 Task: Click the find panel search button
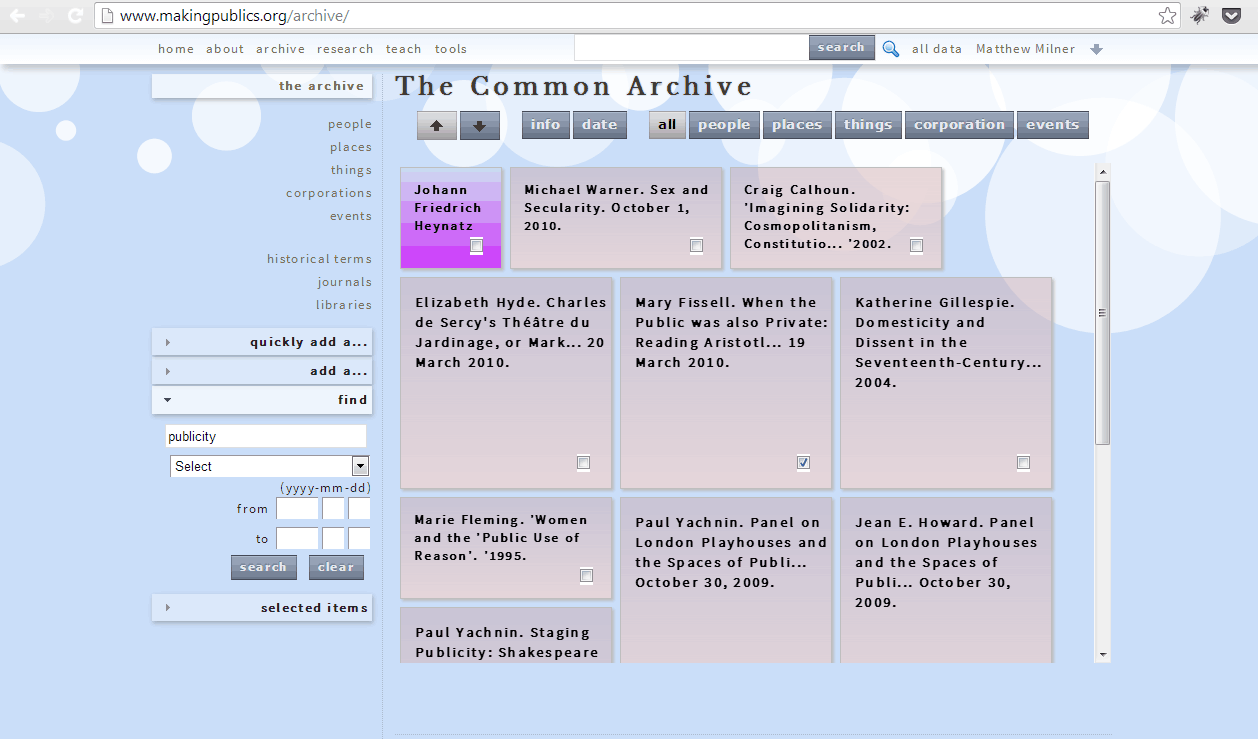pos(264,567)
